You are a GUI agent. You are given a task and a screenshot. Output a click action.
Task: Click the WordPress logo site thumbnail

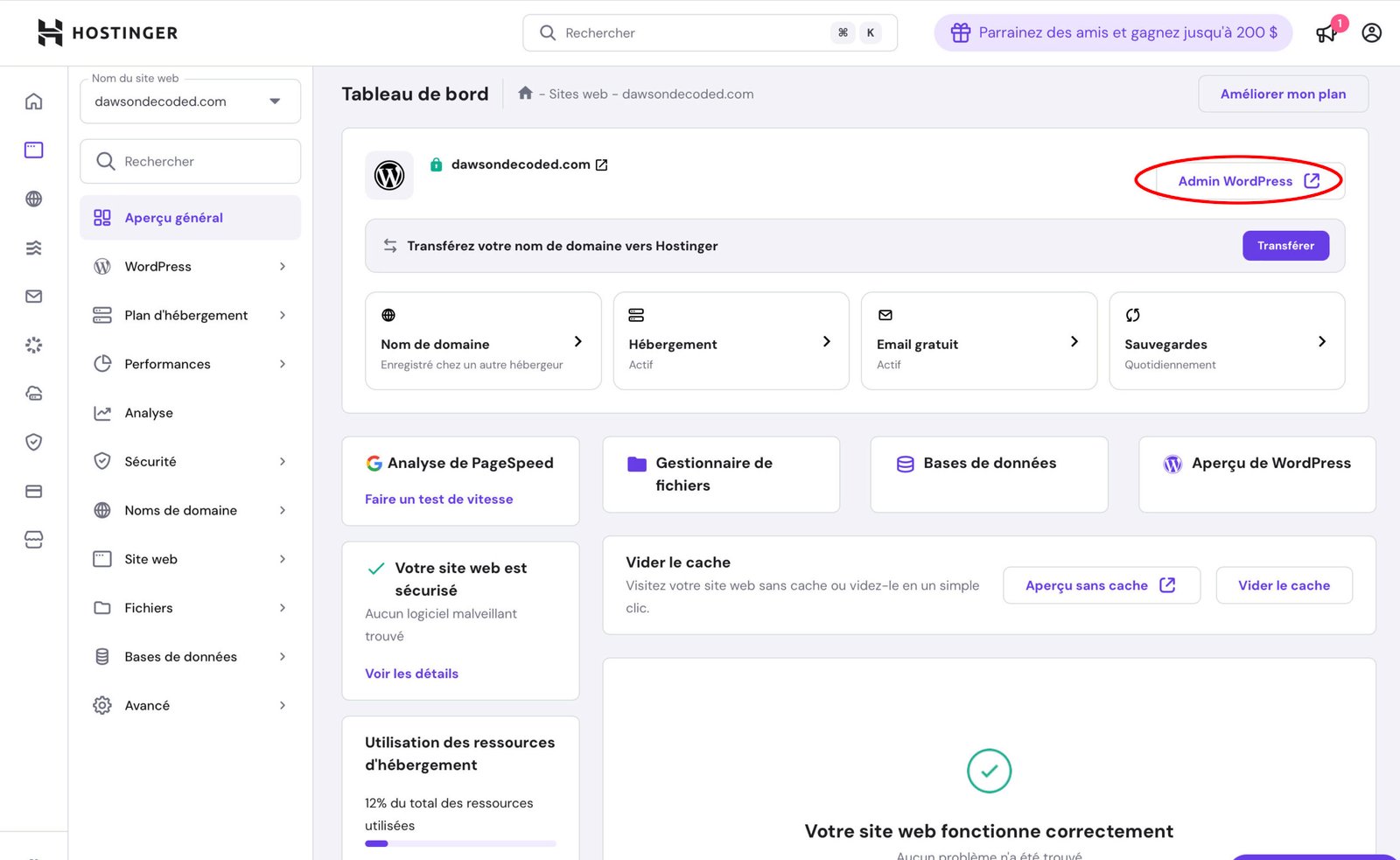tap(389, 175)
